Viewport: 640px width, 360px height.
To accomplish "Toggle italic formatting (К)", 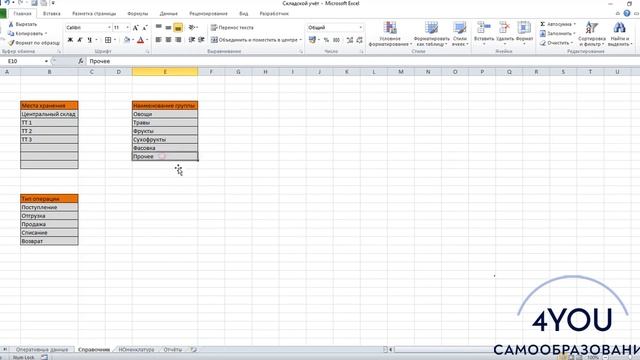I will coord(80,40).
